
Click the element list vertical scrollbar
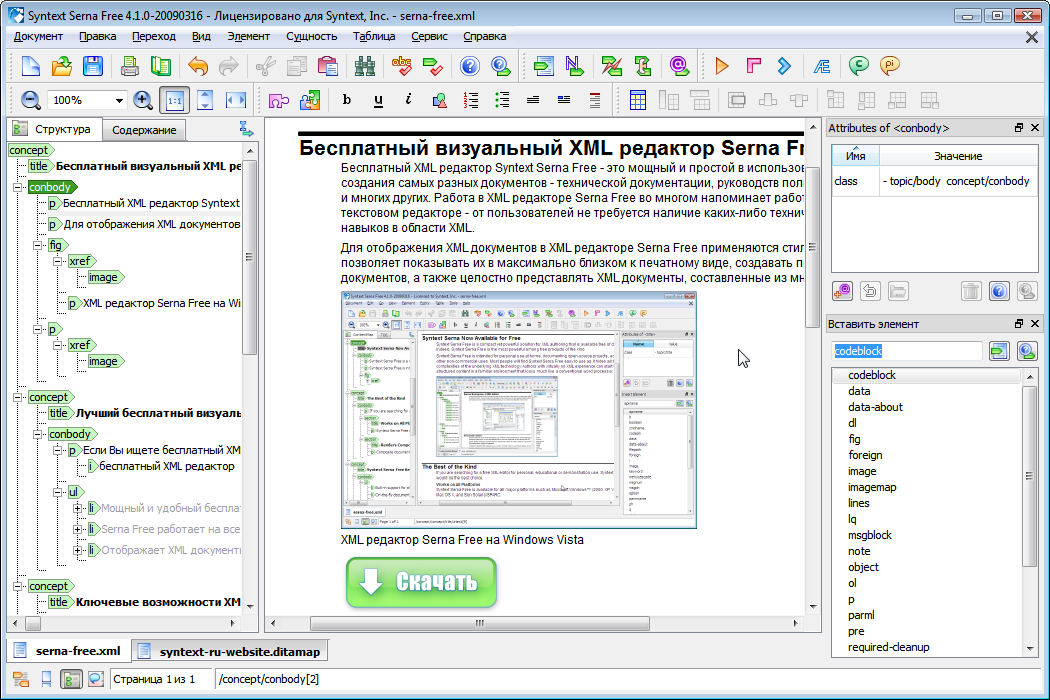pyautogui.click(x=1030, y=510)
